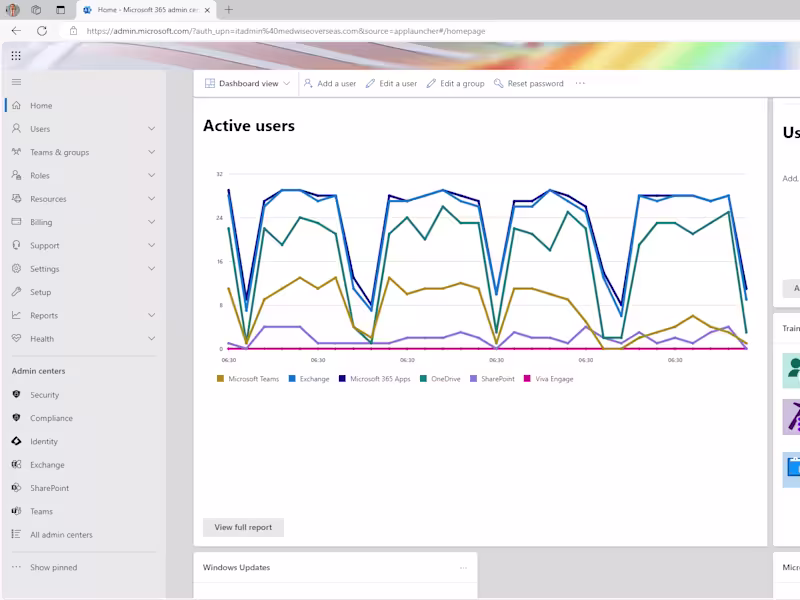This screenshot has width=800, height=600.
Task: Toggle Microsoft Teams series in chart legend
Action: [x=248, y=379]
